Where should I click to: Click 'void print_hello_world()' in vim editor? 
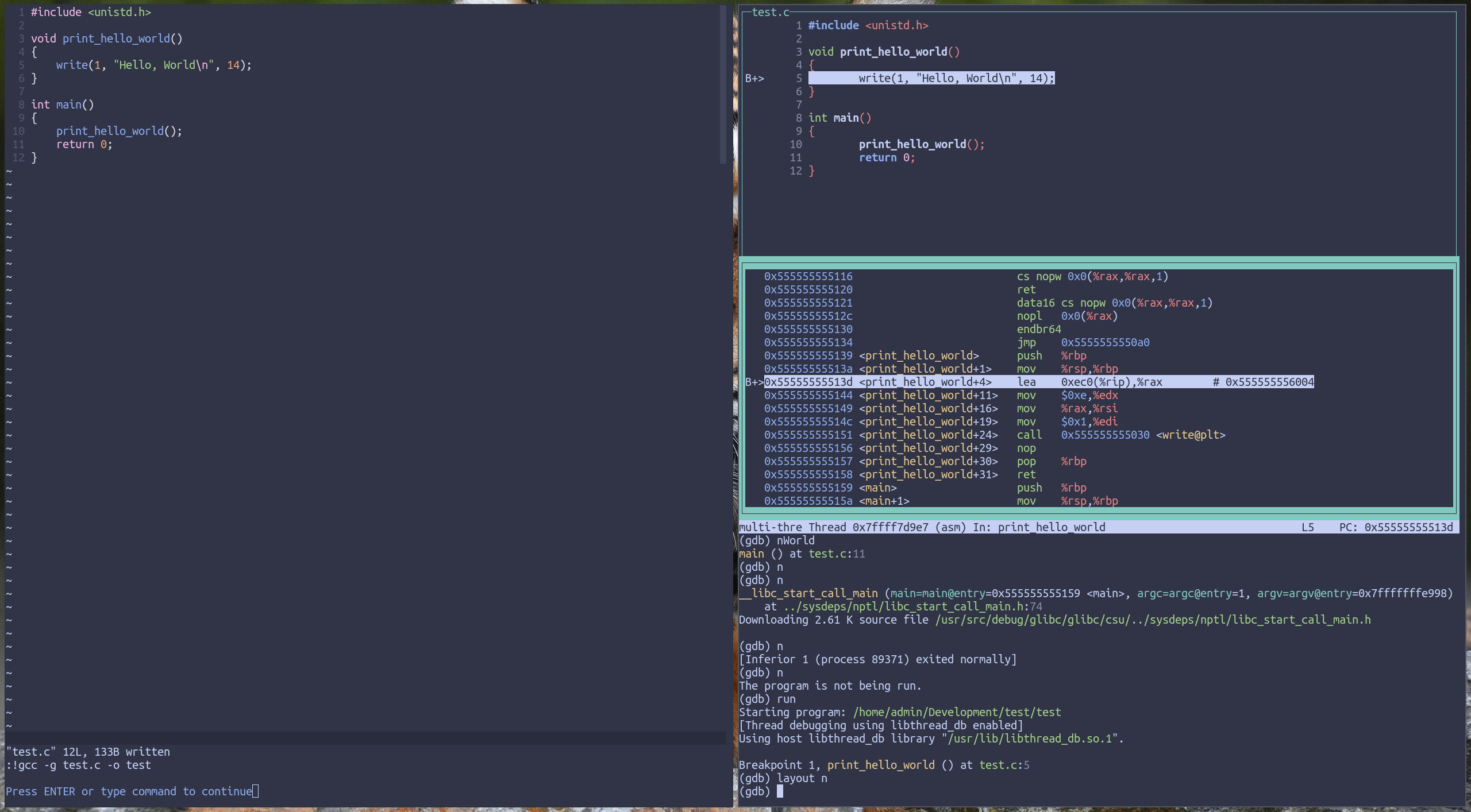click(x=106, y=38)
